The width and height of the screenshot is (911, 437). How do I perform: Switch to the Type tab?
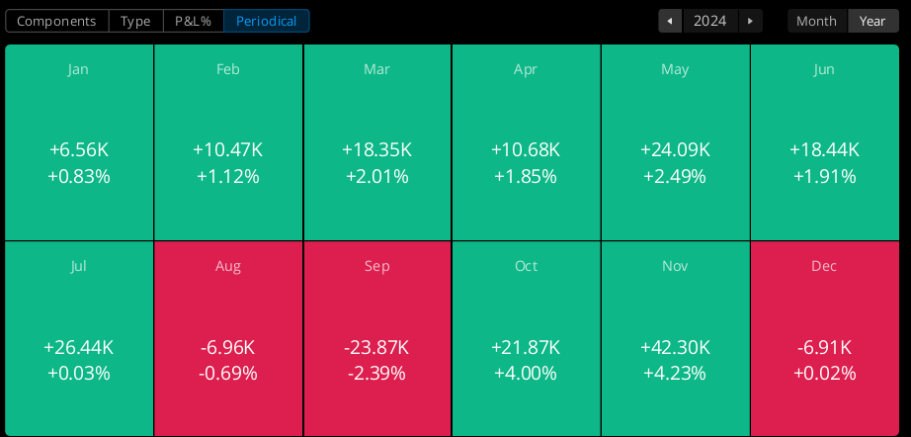pos(136,21)
